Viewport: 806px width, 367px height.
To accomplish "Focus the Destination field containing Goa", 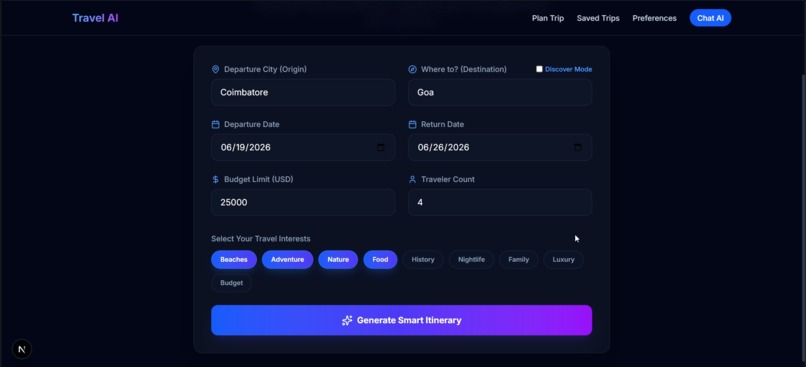I will (x=500, y=93).
